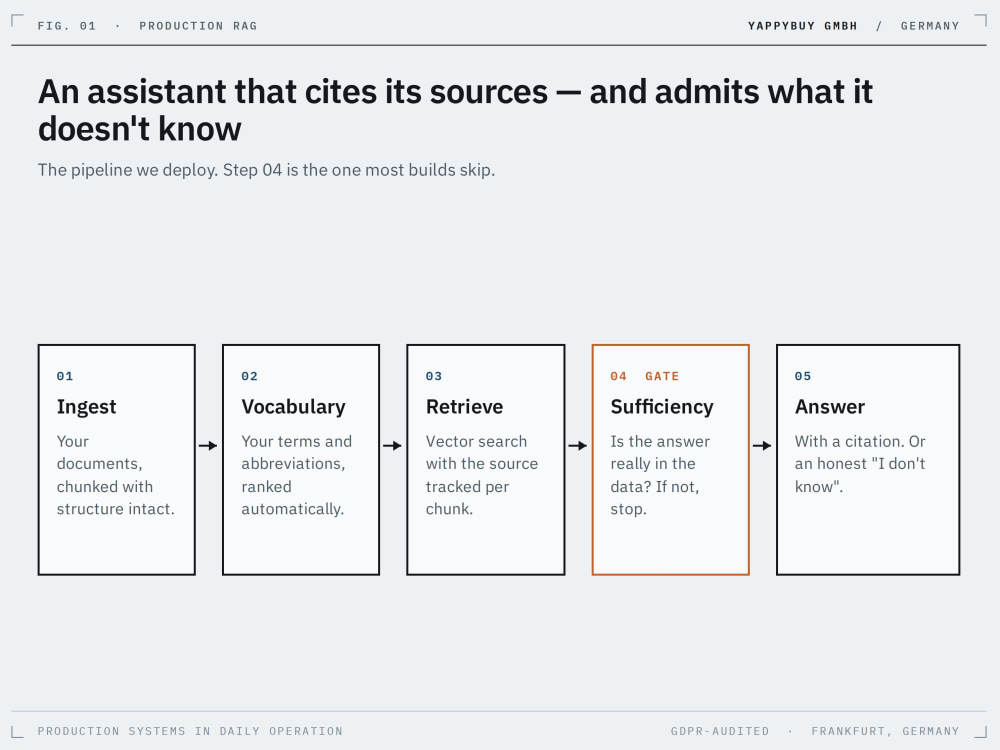Click the footer "FRANKFURT, GERMANY" text

pyautogui.click(x=885, y=731)
